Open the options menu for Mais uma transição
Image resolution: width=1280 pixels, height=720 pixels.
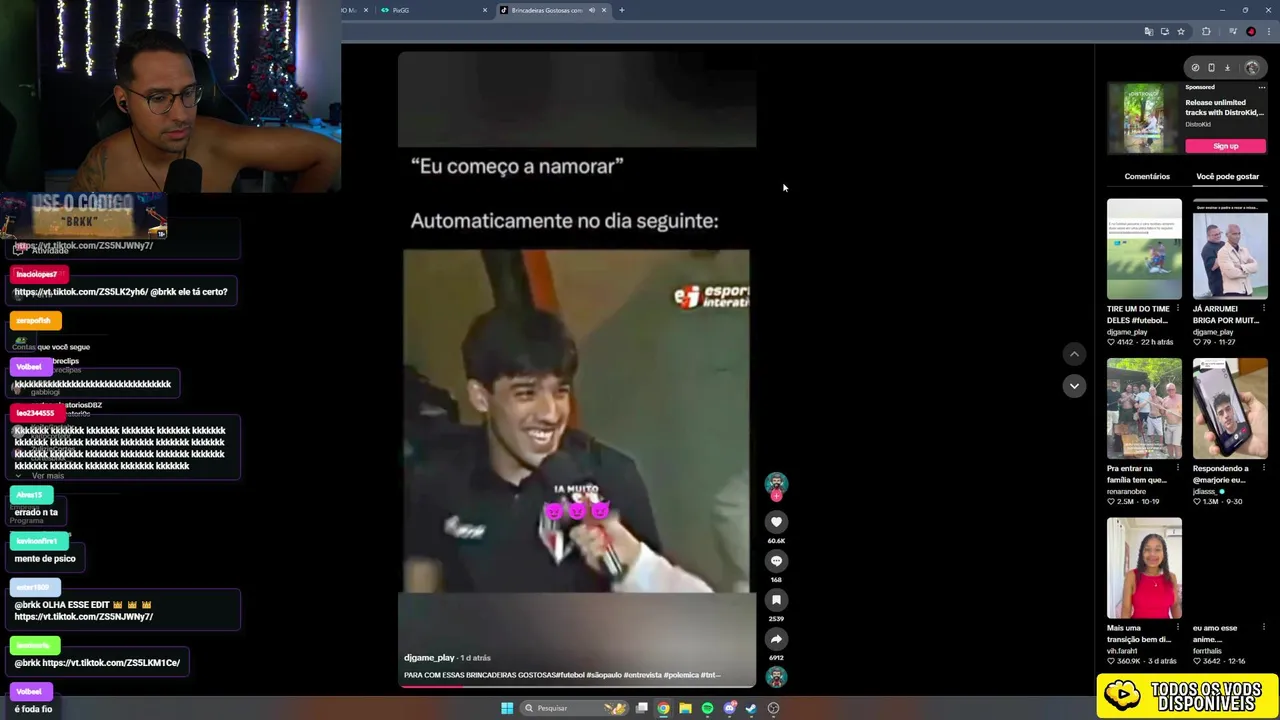(1179, 629)
